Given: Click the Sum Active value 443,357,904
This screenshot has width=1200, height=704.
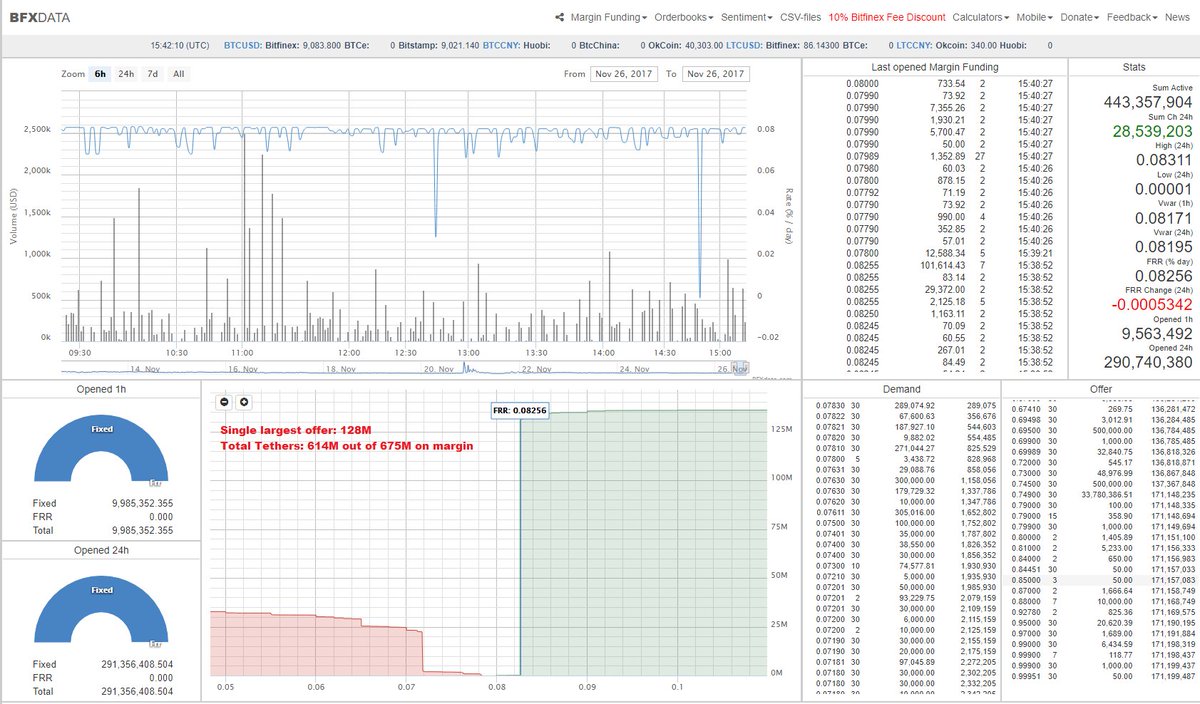Looking at the screenshot, I should click(1148, 102).
